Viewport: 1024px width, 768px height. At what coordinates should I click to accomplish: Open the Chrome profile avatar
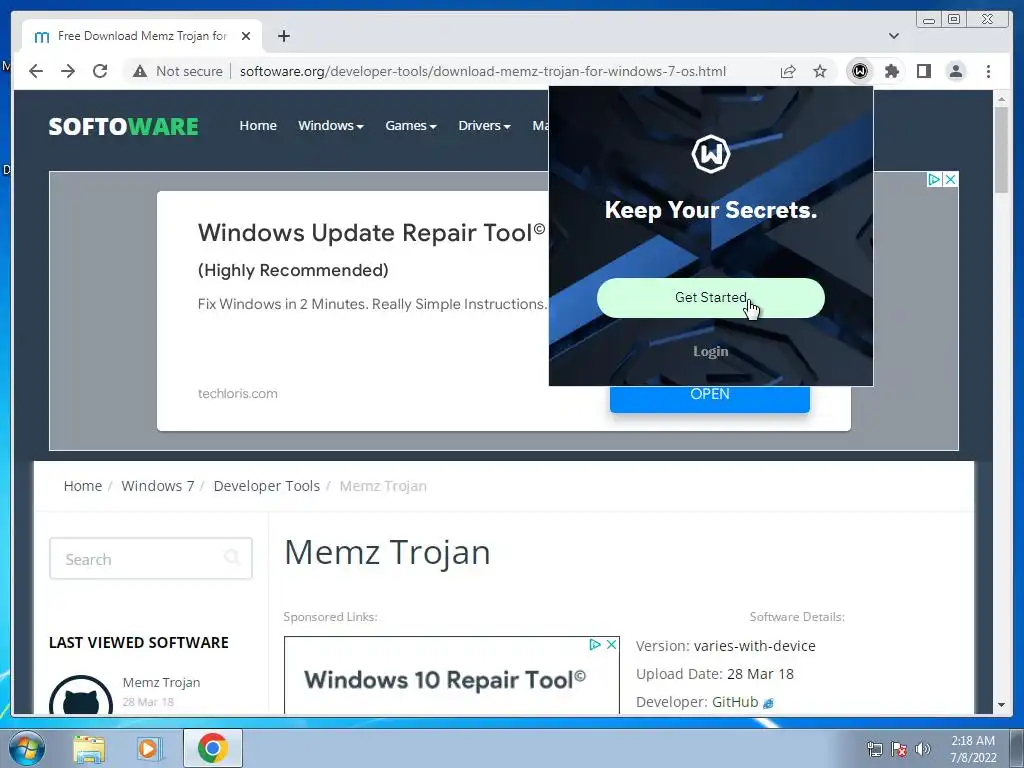(x=956, y=71)
